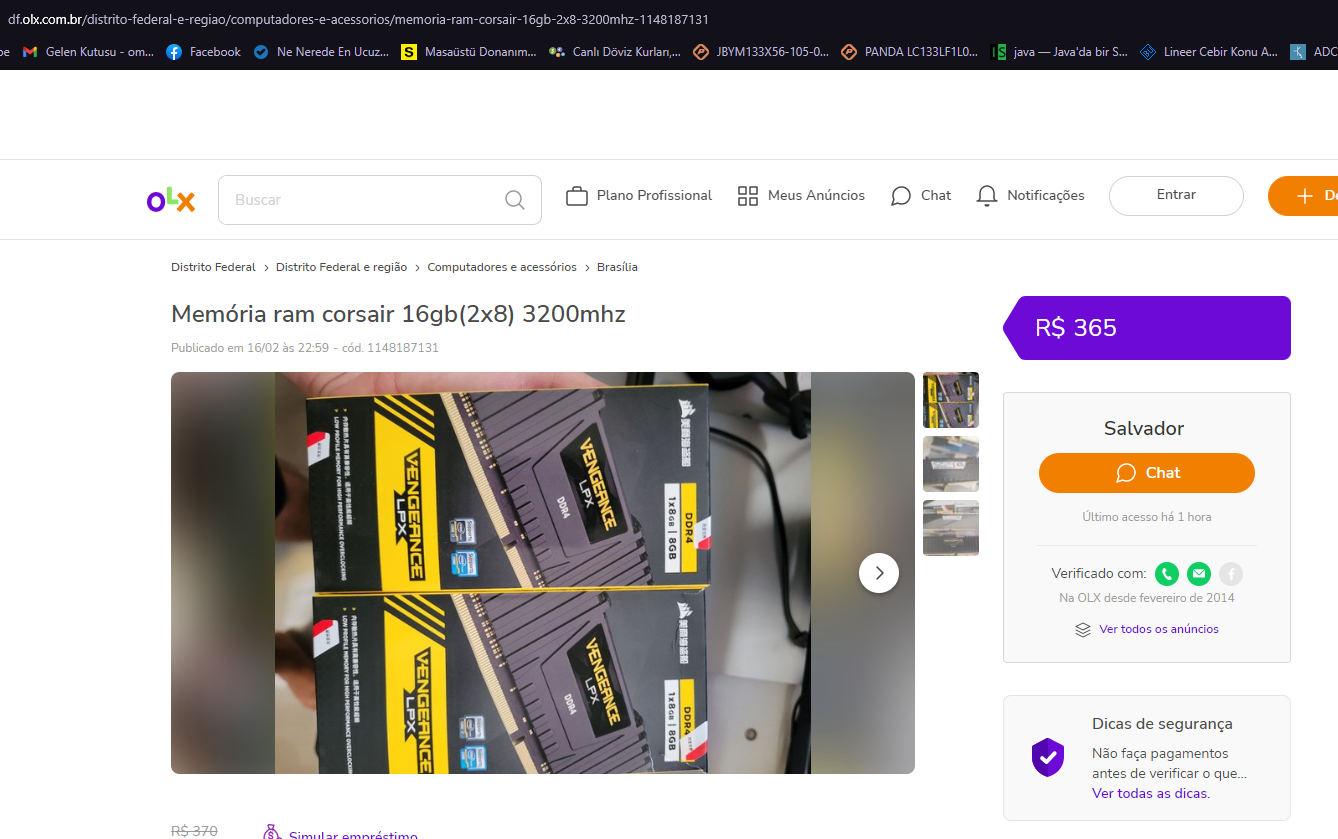Screen dimensions: 1338x839
Task: Click the search magnifier icon
Action: click(x=515, y=200)
